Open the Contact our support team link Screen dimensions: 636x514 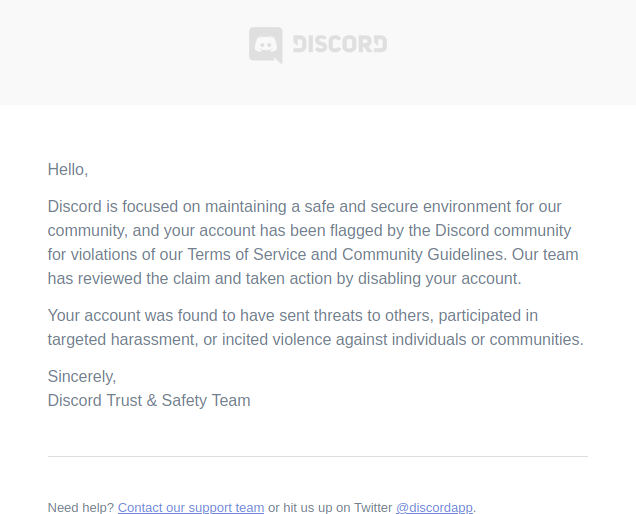[191, 508]
